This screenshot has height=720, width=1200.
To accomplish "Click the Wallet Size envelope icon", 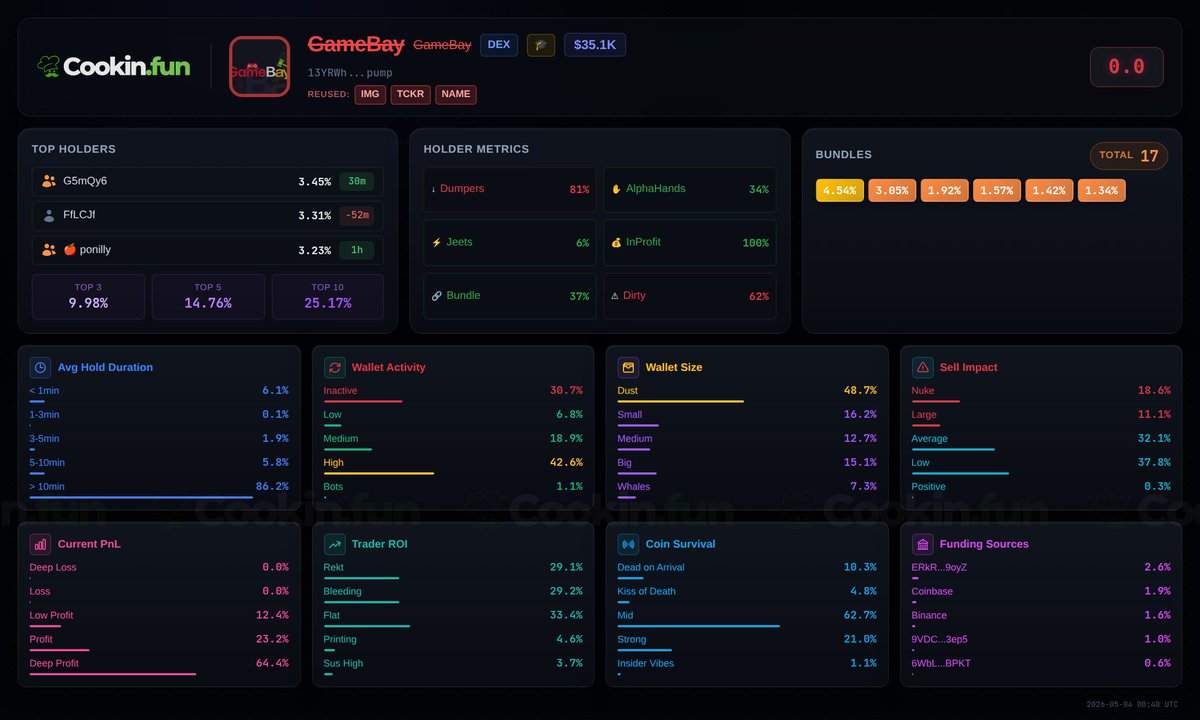I will (x=628, y=367).
